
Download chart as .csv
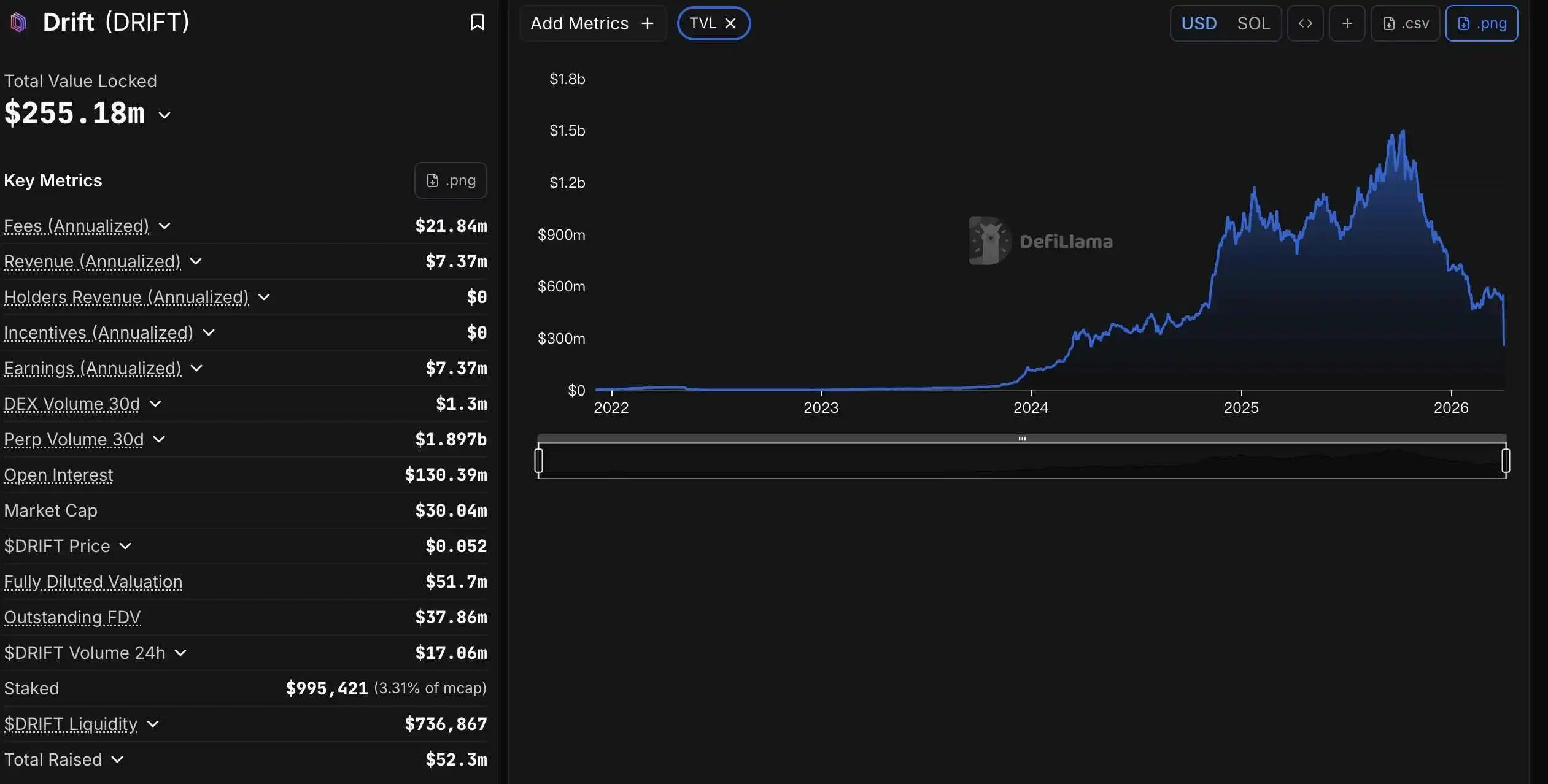tap(1406, 23)
